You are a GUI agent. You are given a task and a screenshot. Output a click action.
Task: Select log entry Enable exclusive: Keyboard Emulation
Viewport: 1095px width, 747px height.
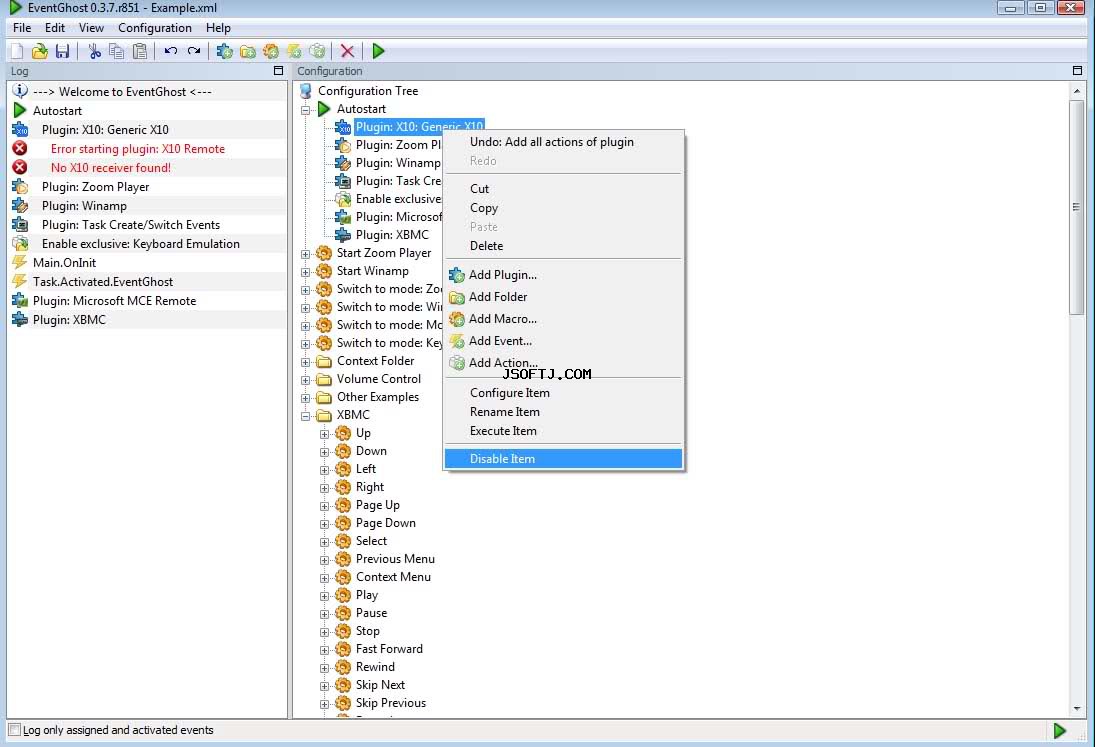click(140, 244)
